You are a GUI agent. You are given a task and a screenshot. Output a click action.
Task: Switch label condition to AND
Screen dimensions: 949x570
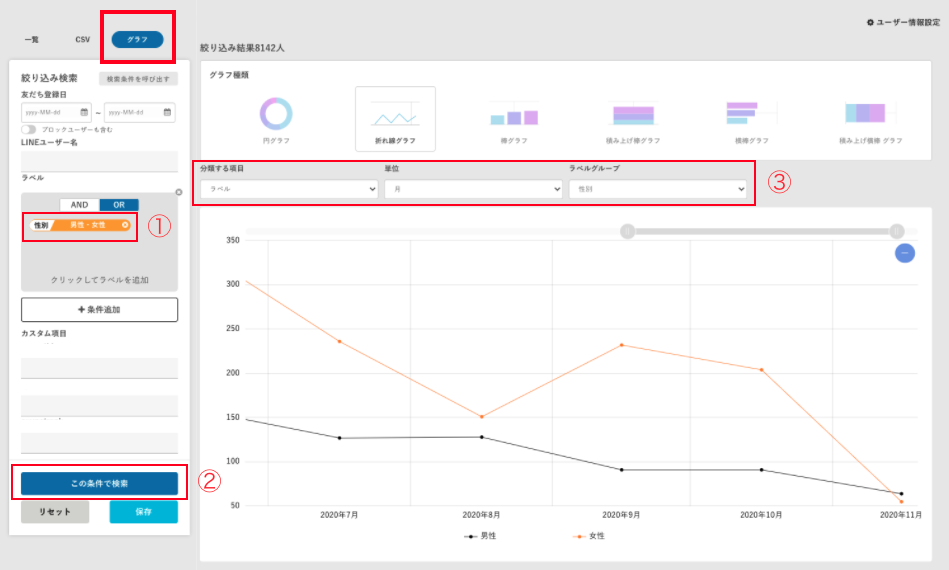(79, 204)
